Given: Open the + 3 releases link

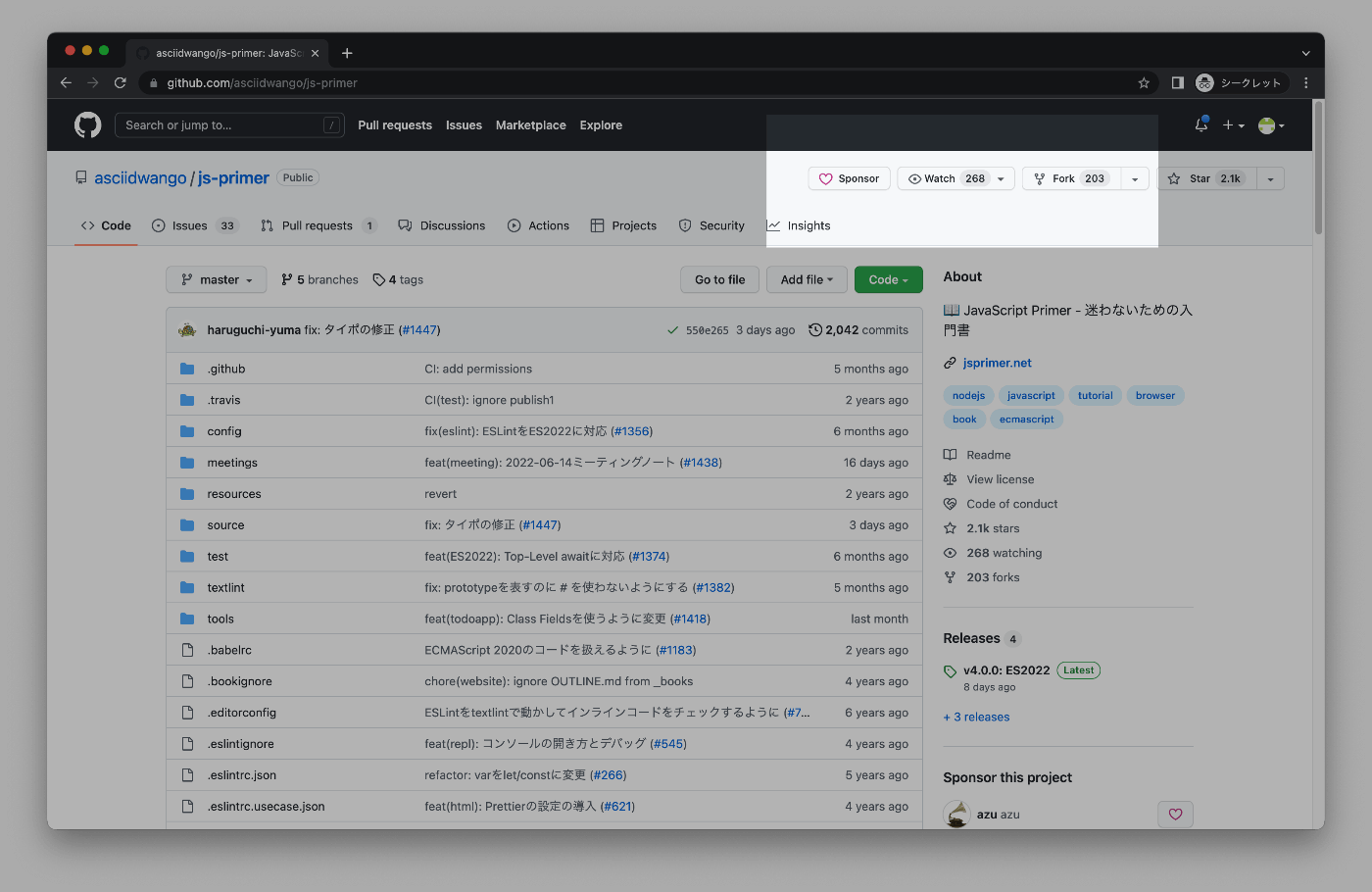Looking at the screenshot, I should (x=976, y=717).
